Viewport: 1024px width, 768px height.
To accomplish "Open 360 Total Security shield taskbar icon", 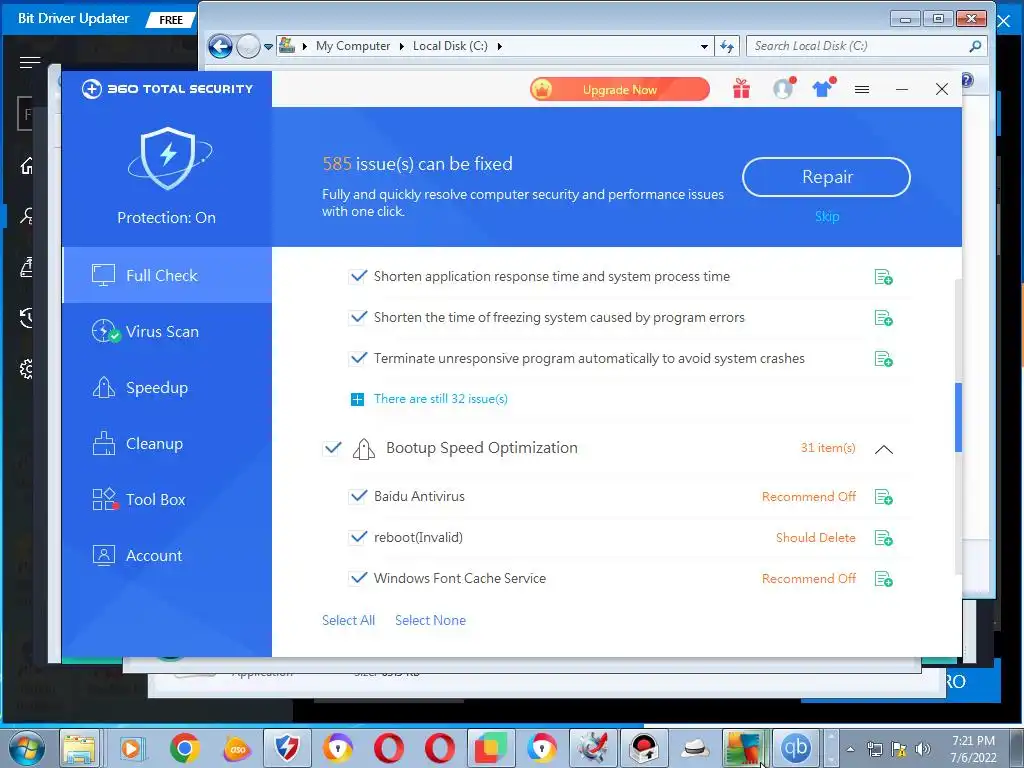I will point(287,748).
